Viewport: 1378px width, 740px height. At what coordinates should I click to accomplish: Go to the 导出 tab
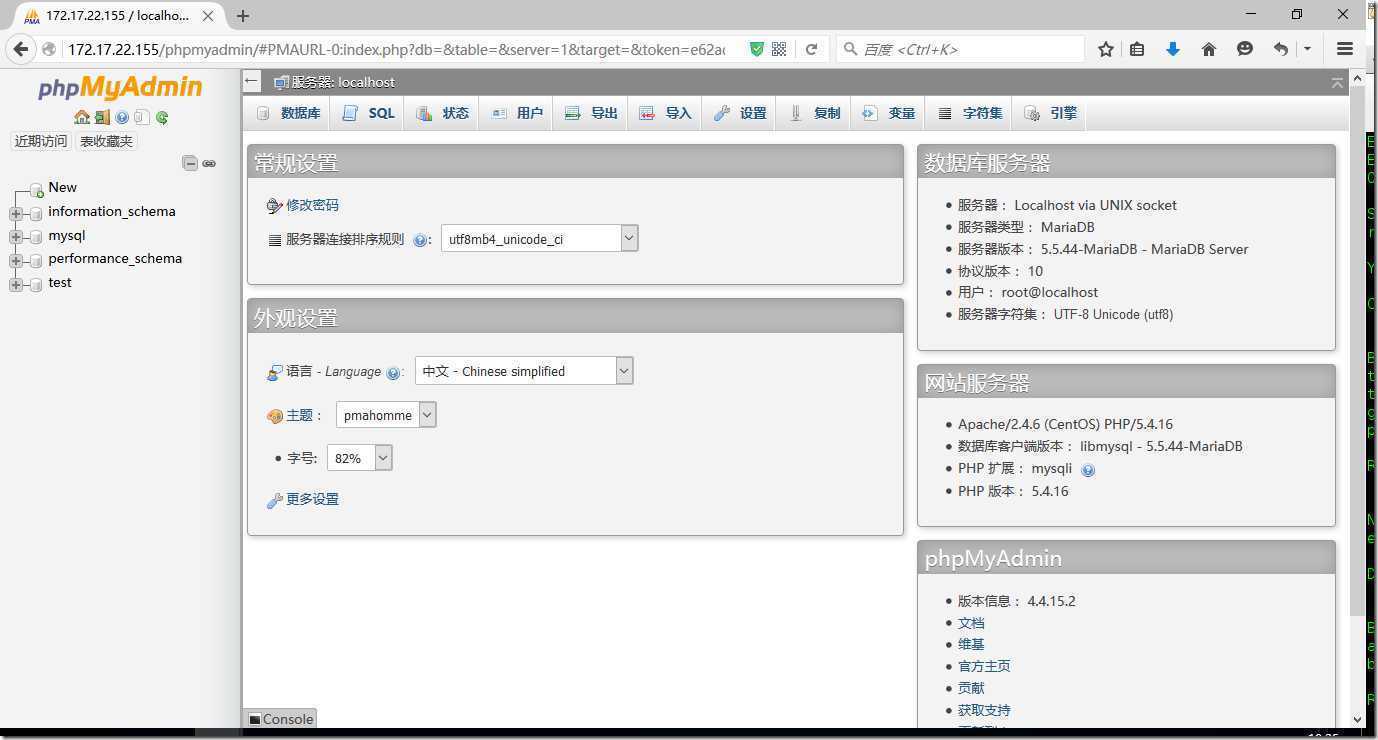[591, 113]
